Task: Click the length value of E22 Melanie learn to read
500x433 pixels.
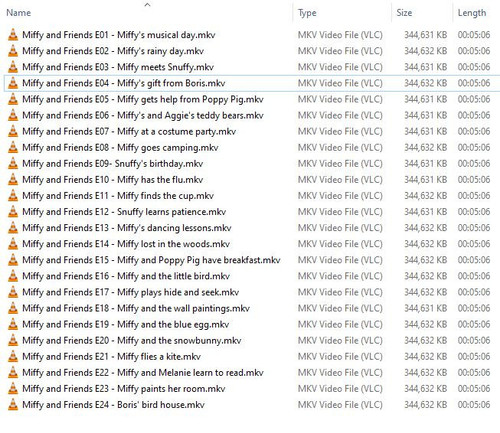Action: point(474,372)
